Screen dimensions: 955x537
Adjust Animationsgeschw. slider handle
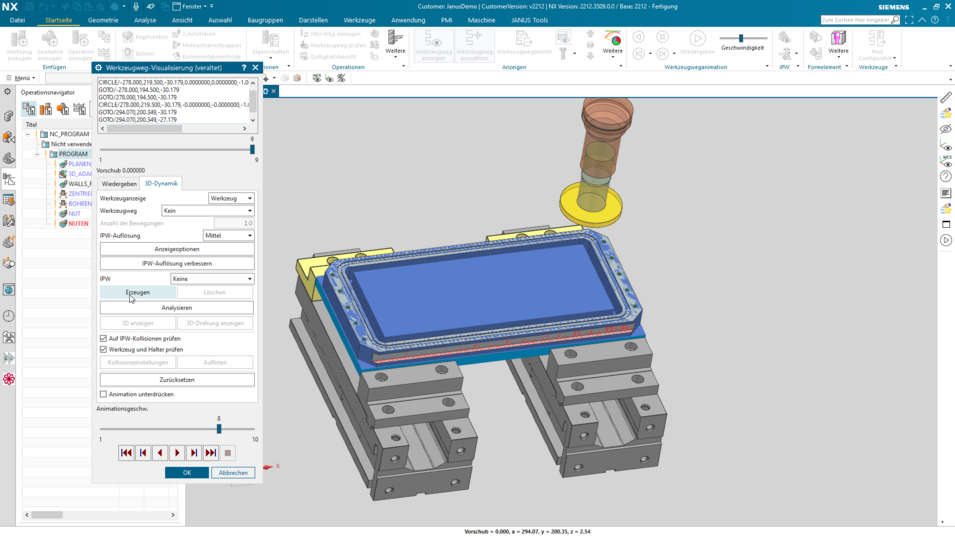click(219, 429)
